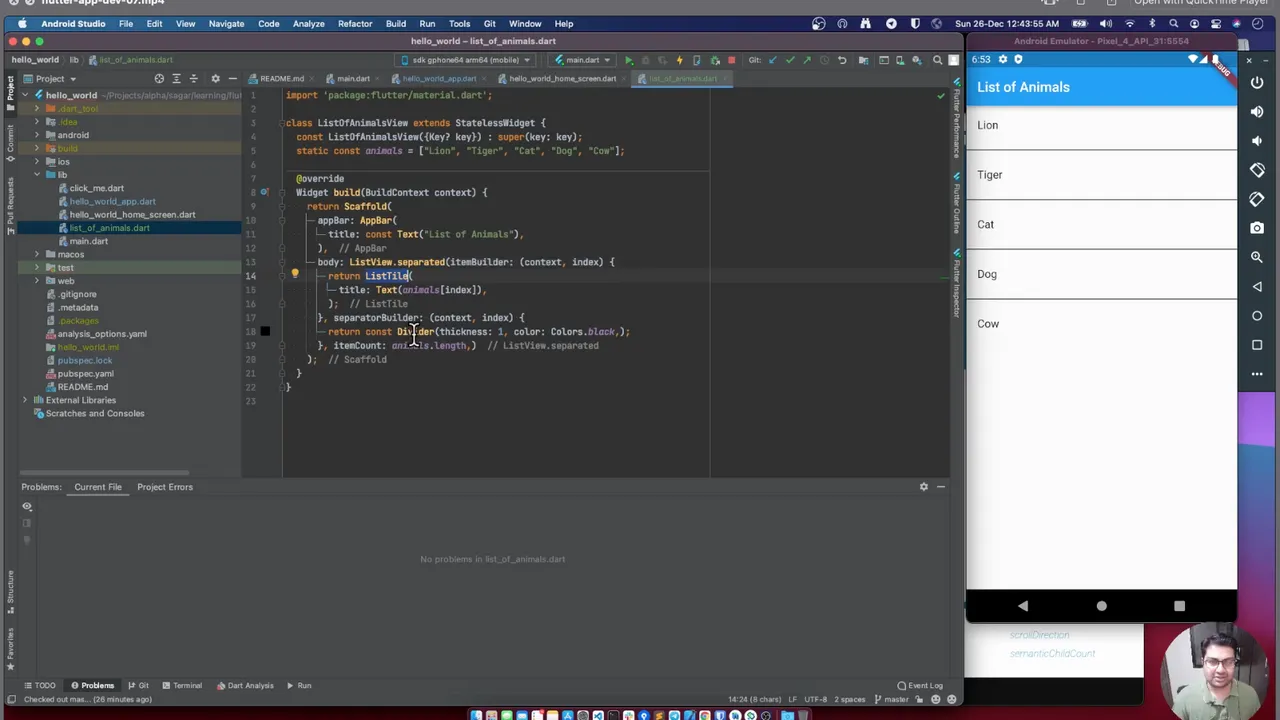Toggle Flutter Outline side panel
This screenshot has height=720, width=1280.
956,205
